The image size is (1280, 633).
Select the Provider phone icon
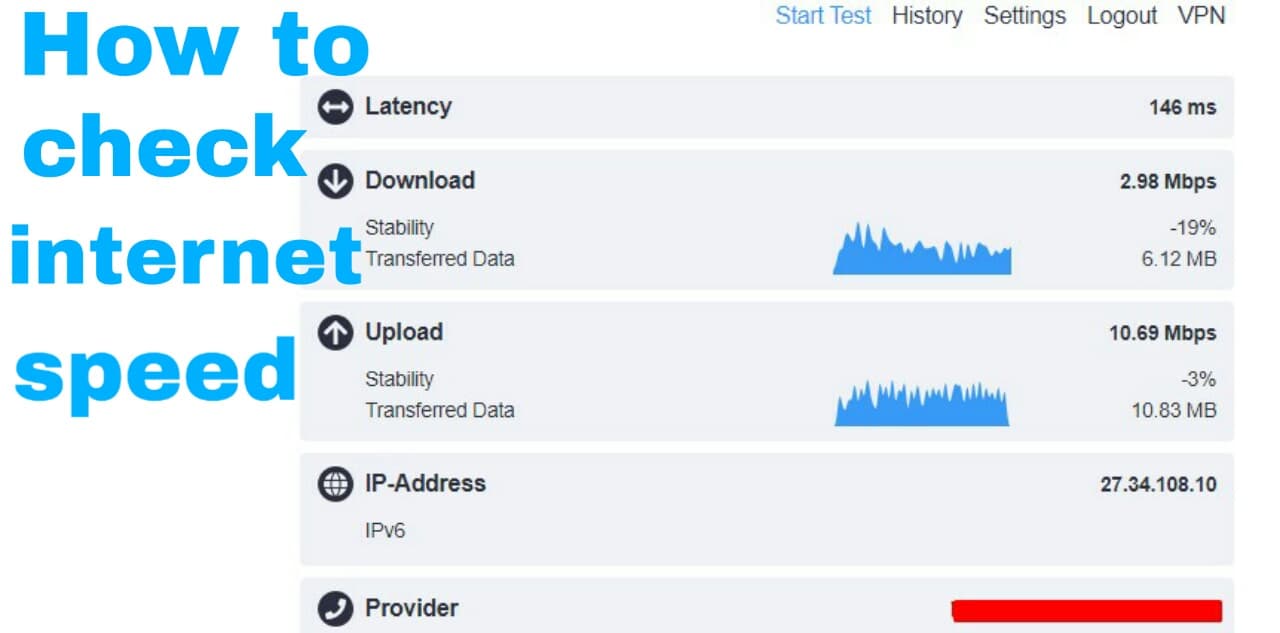[x=334, y=607]
